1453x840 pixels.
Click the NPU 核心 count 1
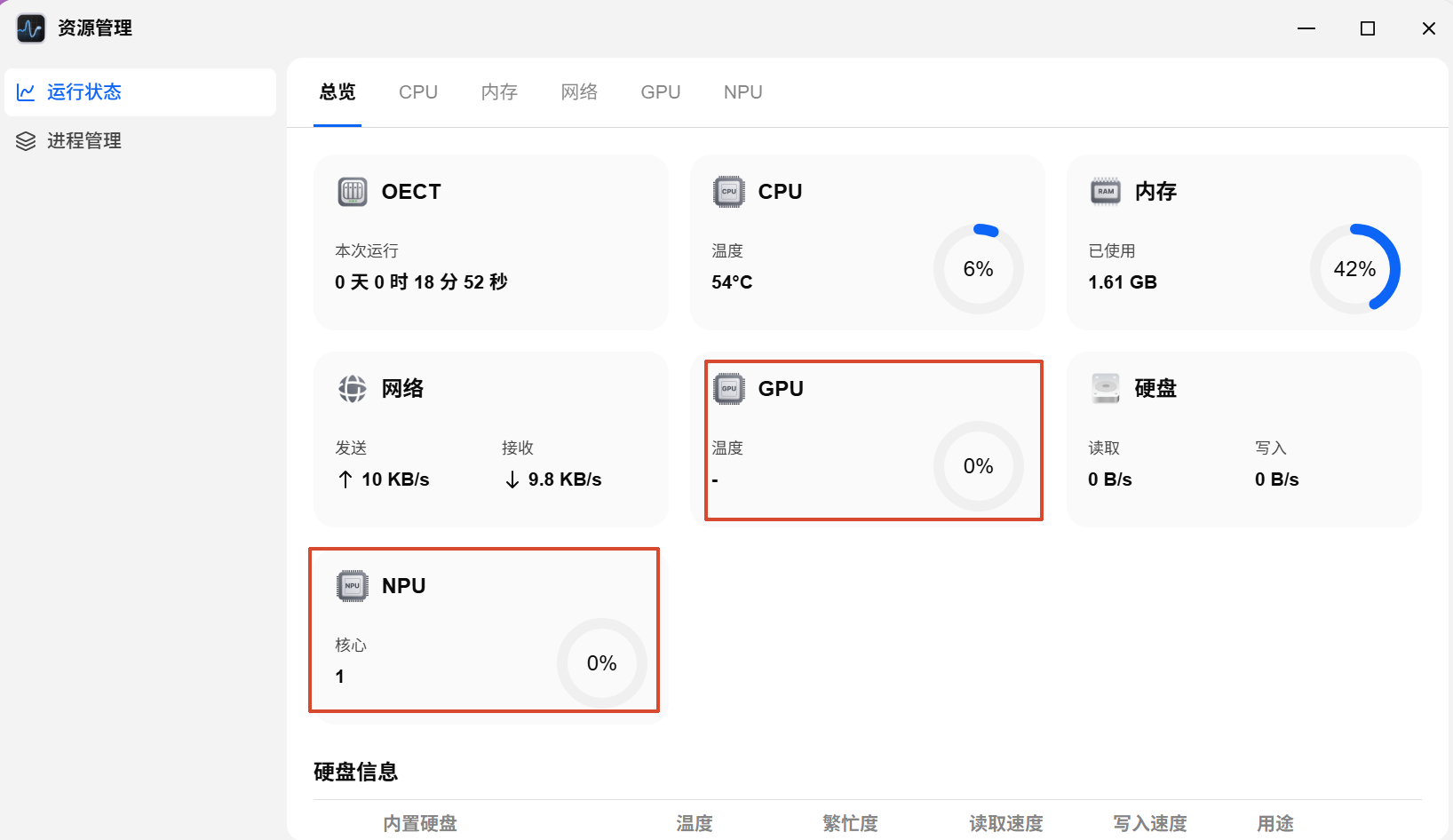point(339,677)
